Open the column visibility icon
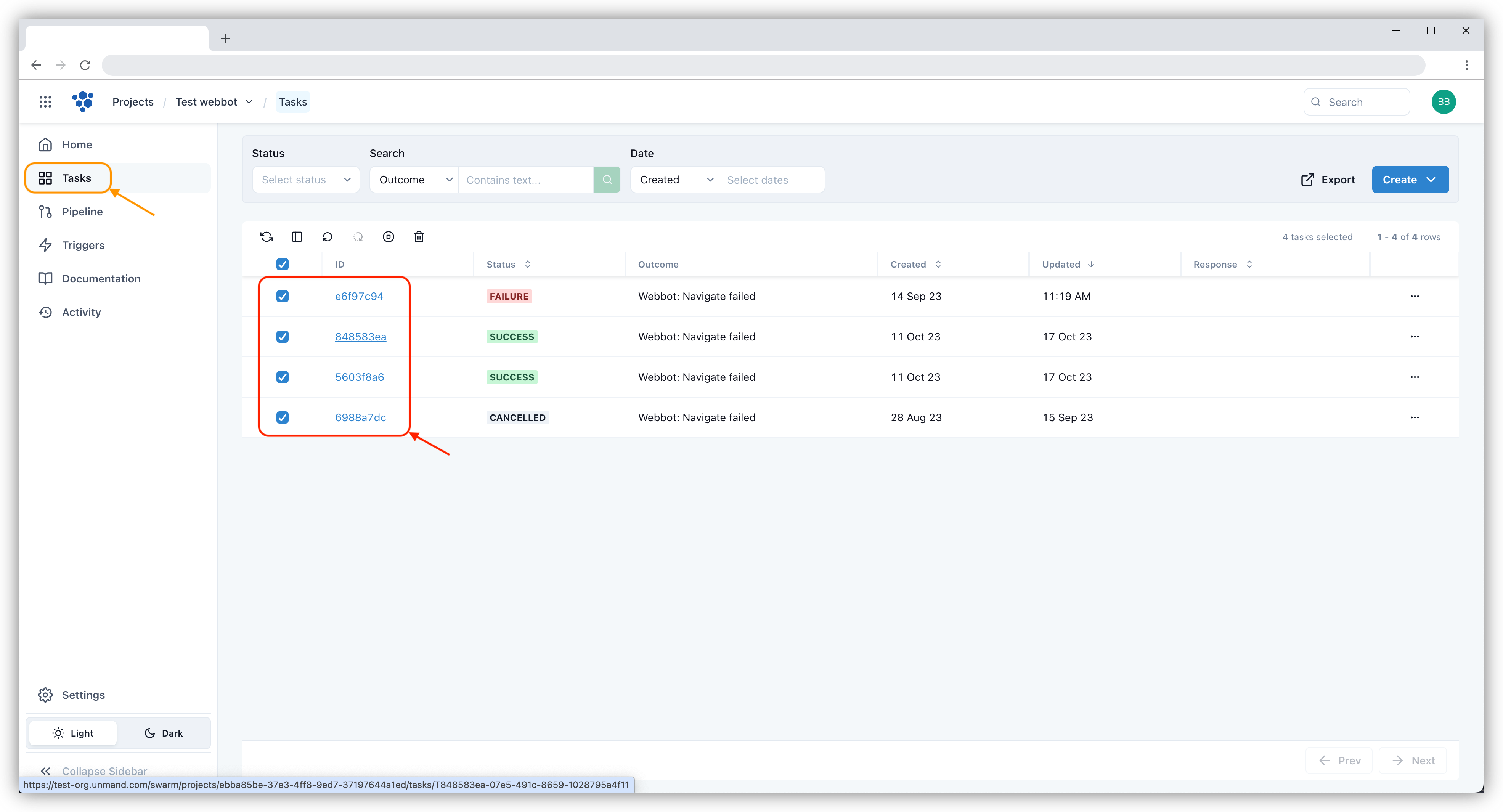Image resolution: width=1503 pixels, height=812 pixels. click(297, 237)
